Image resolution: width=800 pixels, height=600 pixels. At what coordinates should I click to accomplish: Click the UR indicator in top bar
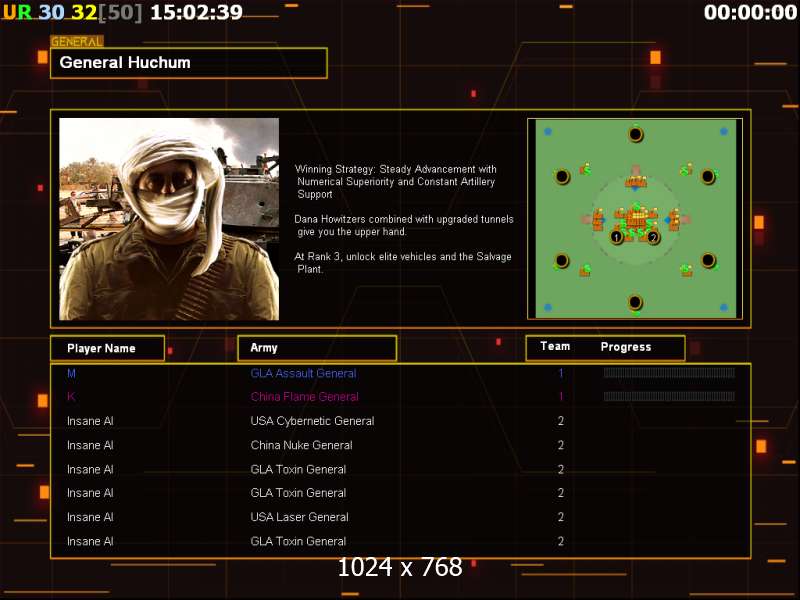pyautogui.click(x=17, y=12)
